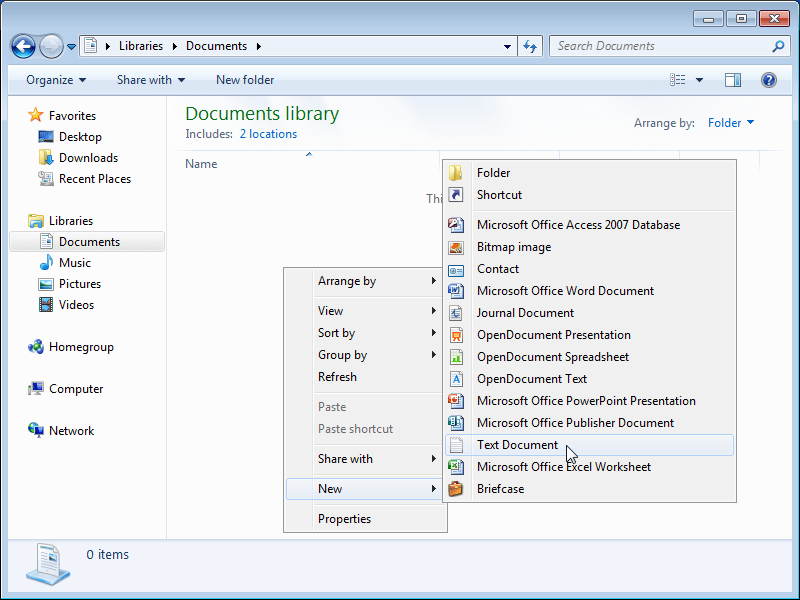Open the address bar history dropdown arrow
This screenshot has width=800, height=600.
click(507, 46)
